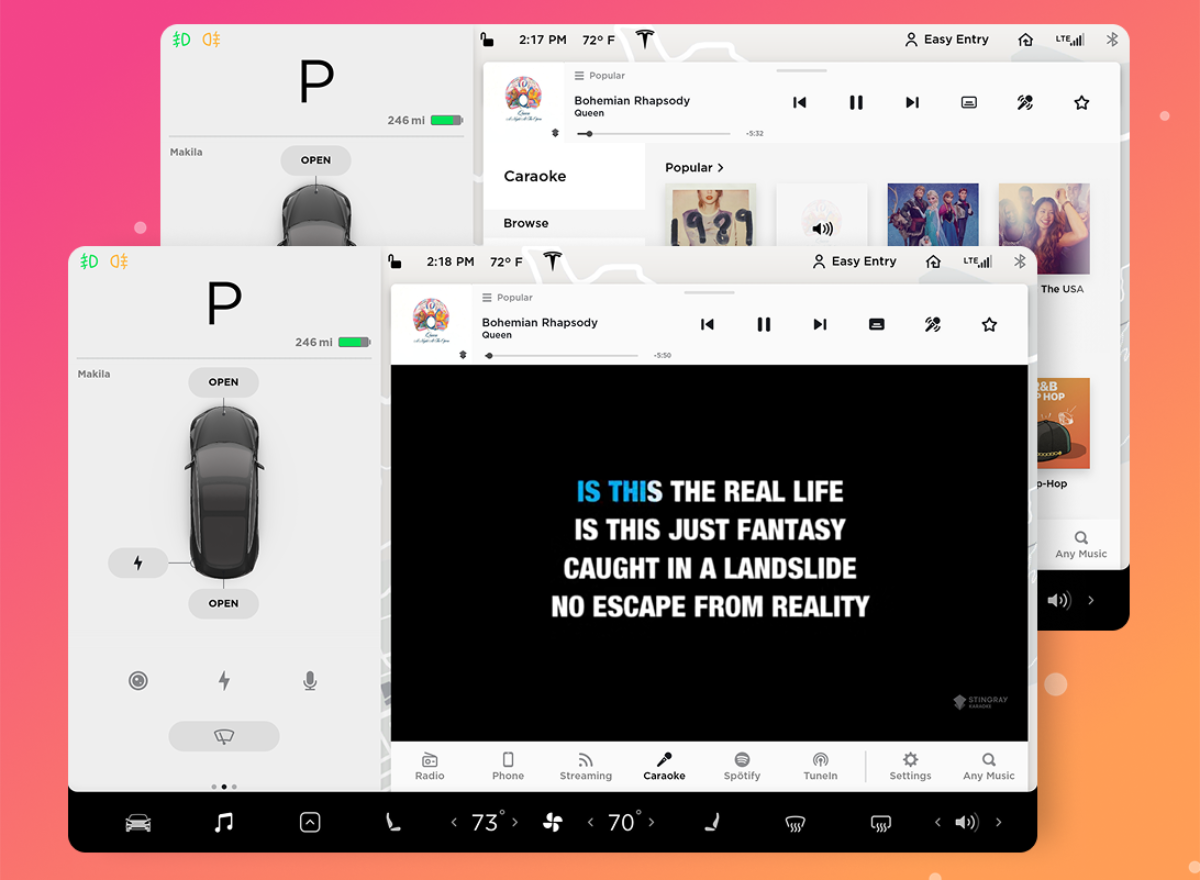Open charging lightning icon below car
The image size is (1200, 880).
pyautogui.click(x=224, y=681)
